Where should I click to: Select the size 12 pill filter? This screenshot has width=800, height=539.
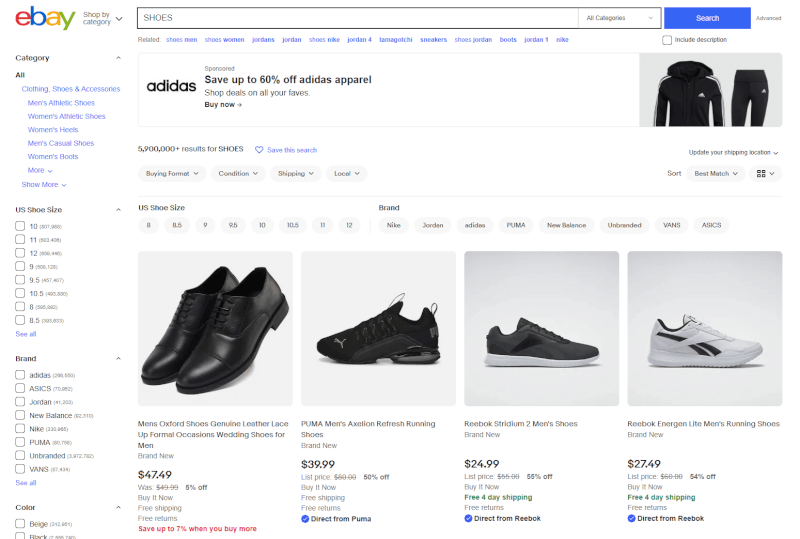point(349,225)
